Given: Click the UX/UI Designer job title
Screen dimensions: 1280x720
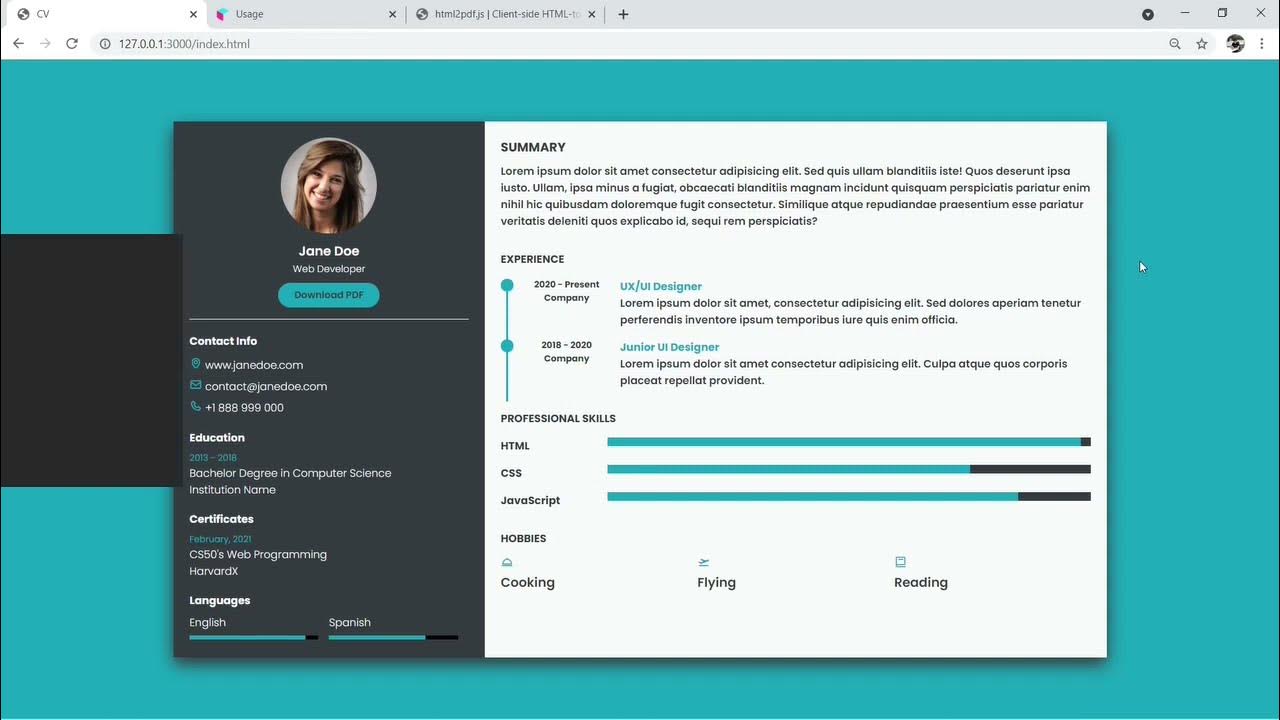Looking at the screenshot, I should point(661,286).
